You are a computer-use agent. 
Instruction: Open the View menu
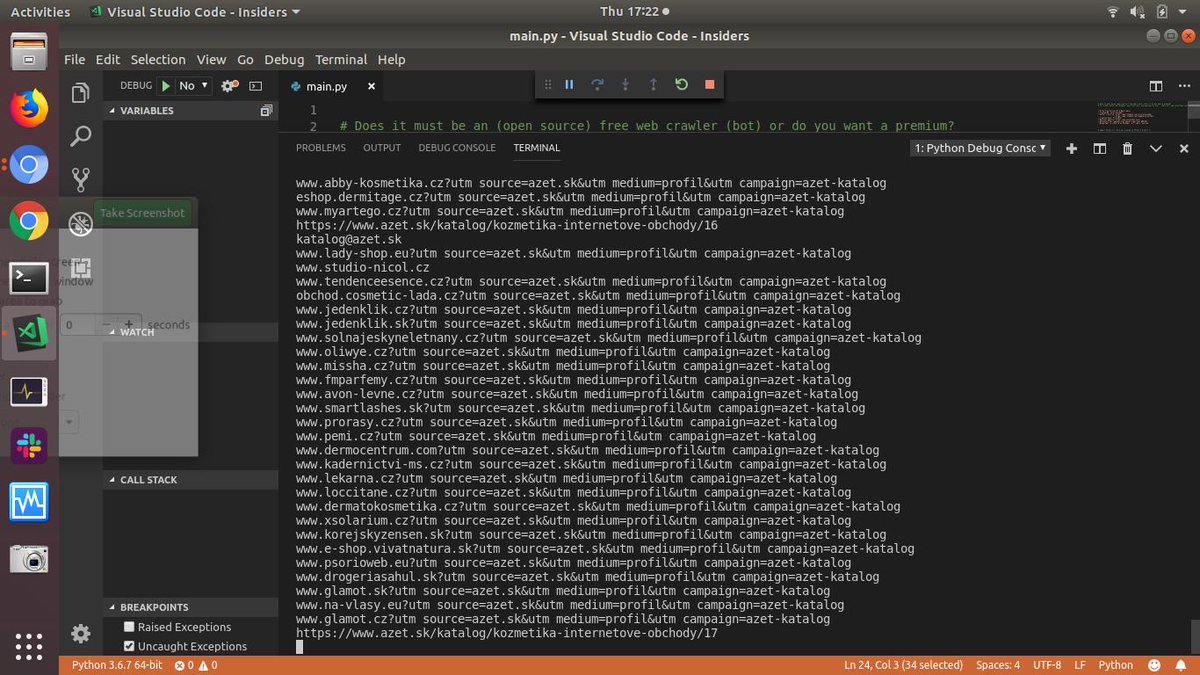coord(211,60)
